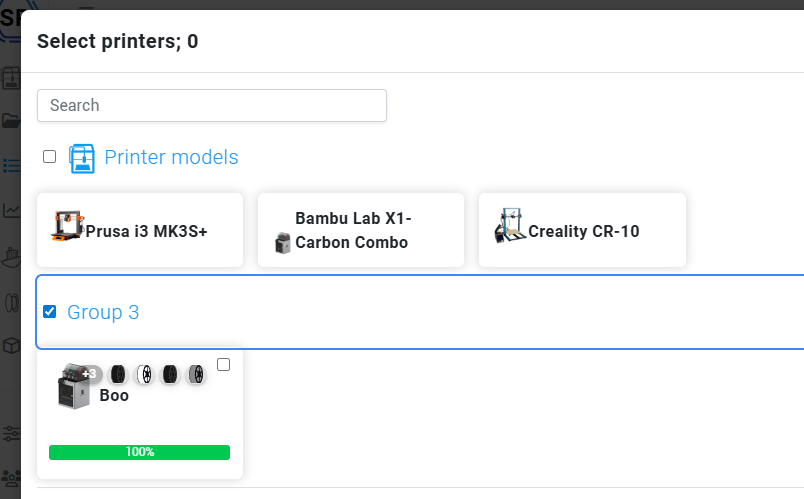Click the Creality CR-10 printer image
Screen dimensions: 804x499
(510, 225)
